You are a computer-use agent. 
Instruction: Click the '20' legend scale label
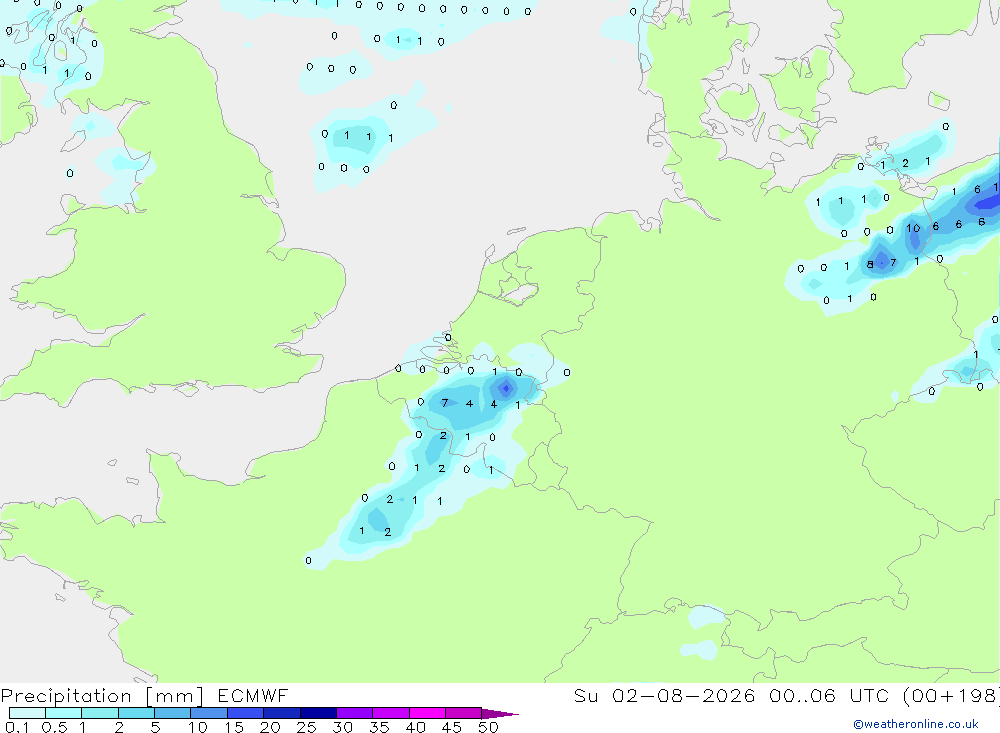270,727
